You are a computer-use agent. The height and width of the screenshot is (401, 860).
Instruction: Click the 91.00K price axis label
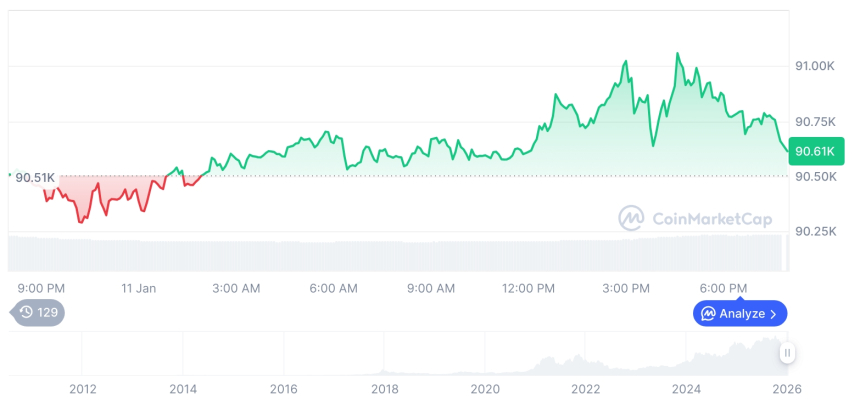tap(814, 66)
